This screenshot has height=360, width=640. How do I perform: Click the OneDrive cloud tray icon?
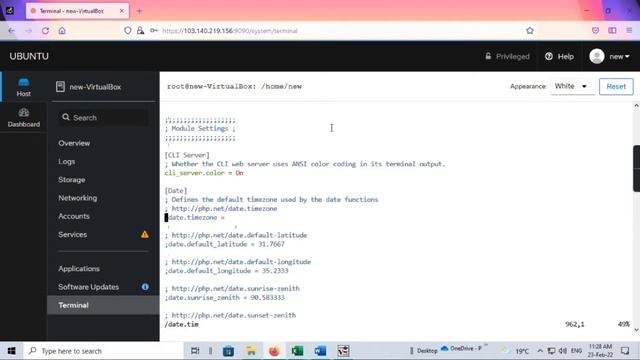tap(444, 348)
